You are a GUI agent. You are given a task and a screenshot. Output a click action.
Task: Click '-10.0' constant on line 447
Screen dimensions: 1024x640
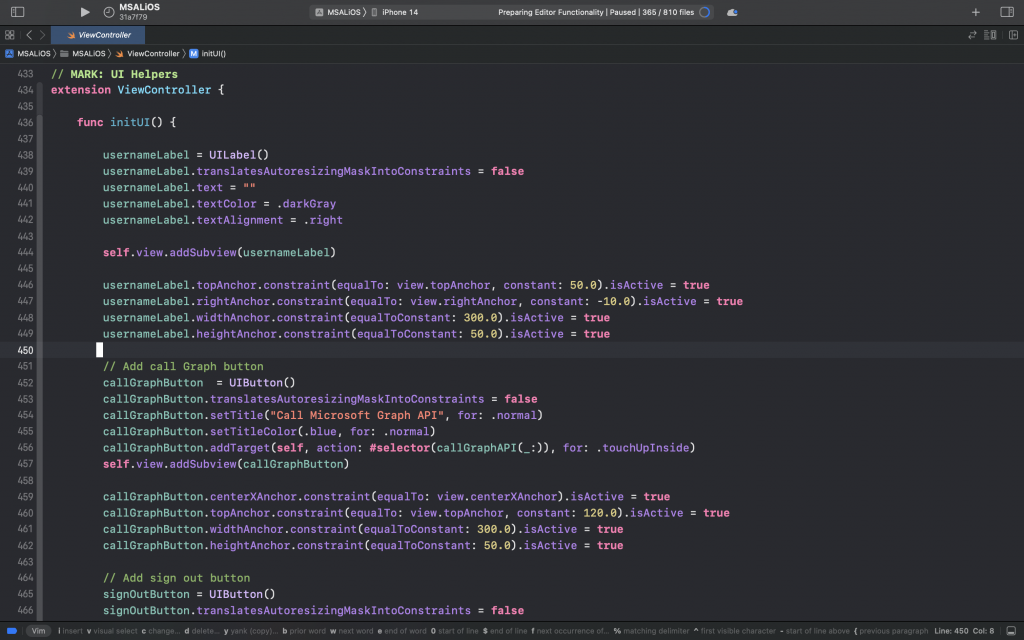(x=614, y=302)
